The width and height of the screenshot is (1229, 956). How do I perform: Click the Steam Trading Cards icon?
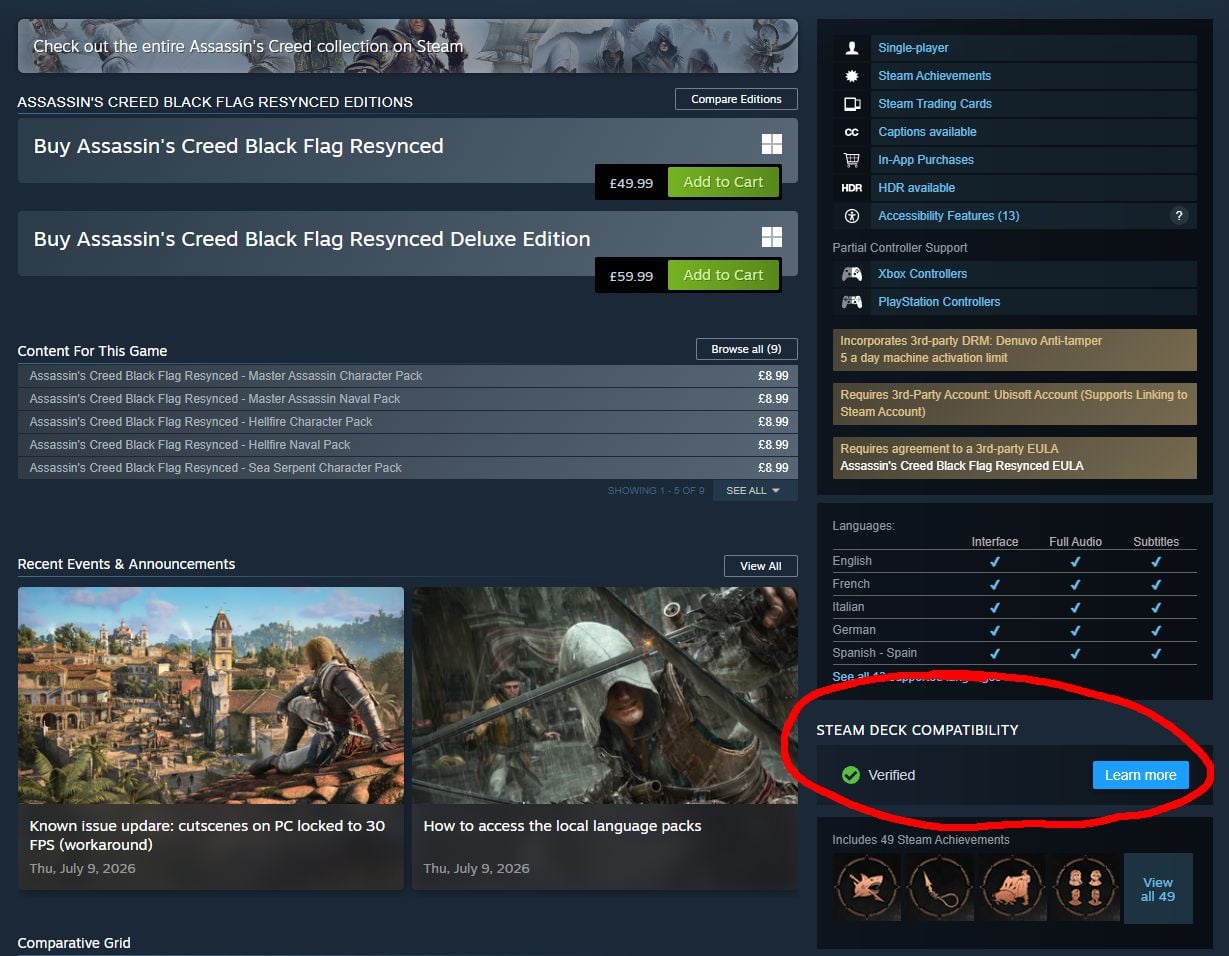852,104
